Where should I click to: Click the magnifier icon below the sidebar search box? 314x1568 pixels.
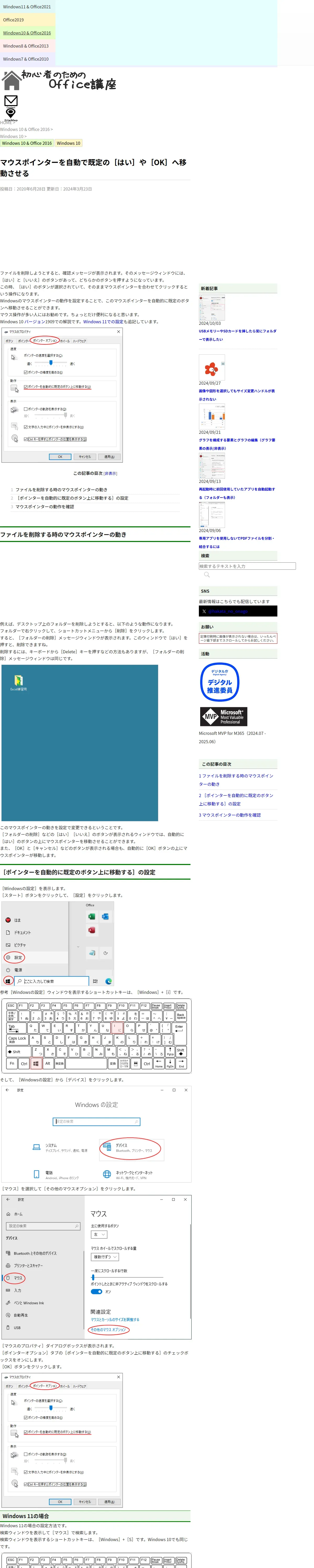point(207,575)
